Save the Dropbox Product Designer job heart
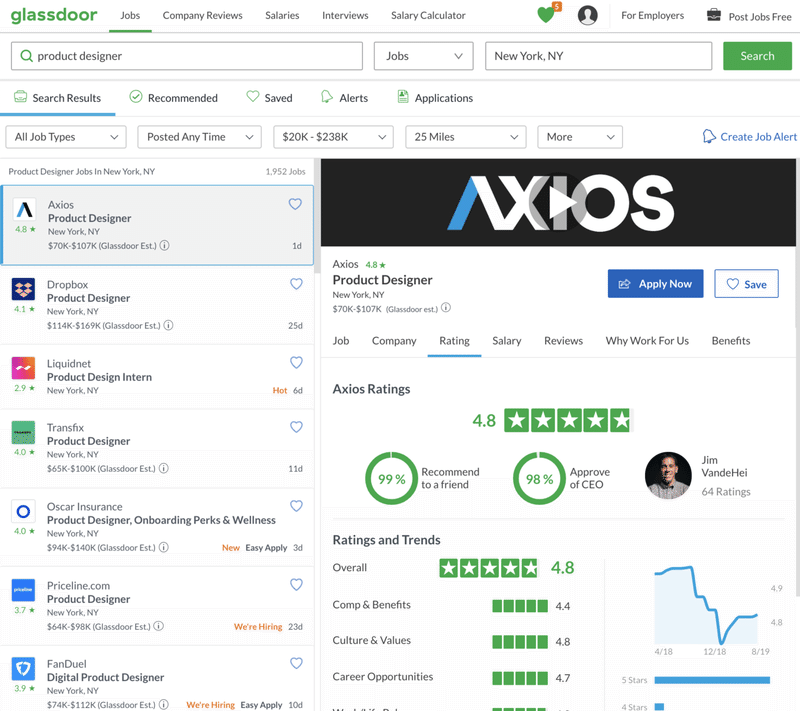Screen dimensions: 800x711 [x=296, y=284]
